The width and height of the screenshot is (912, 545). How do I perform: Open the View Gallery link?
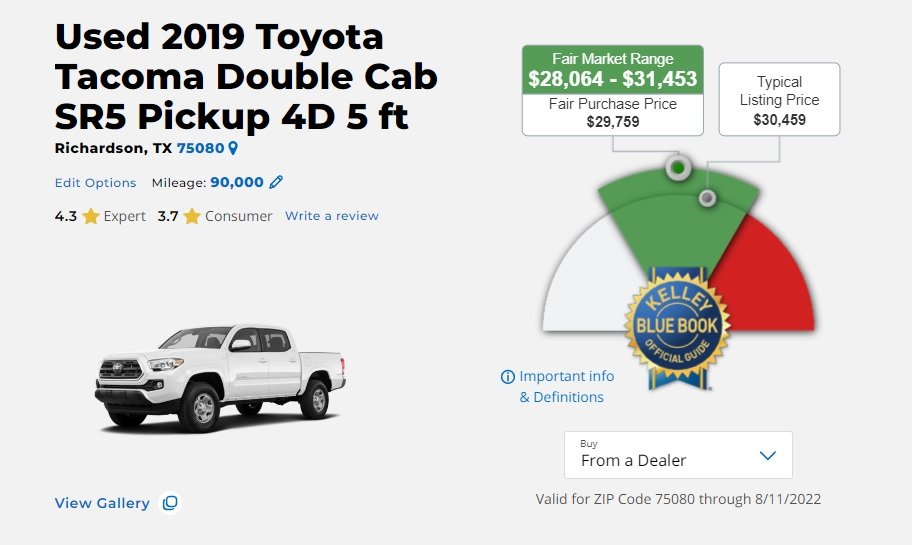(x=102, y=503)
